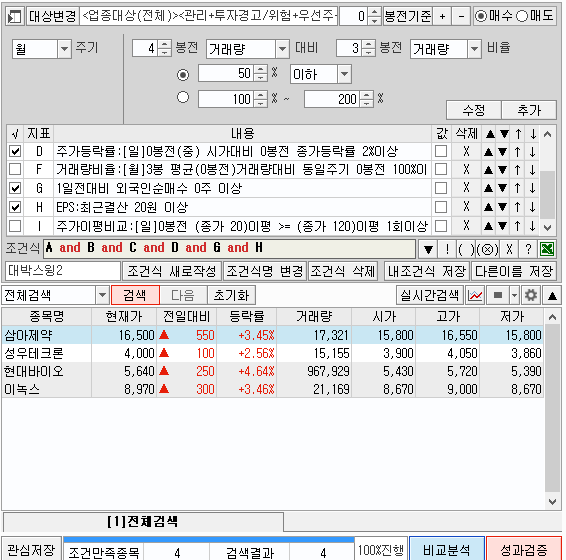Select the 삼아제약 row
The image size is (566, 560).
[x=273, y=335]
